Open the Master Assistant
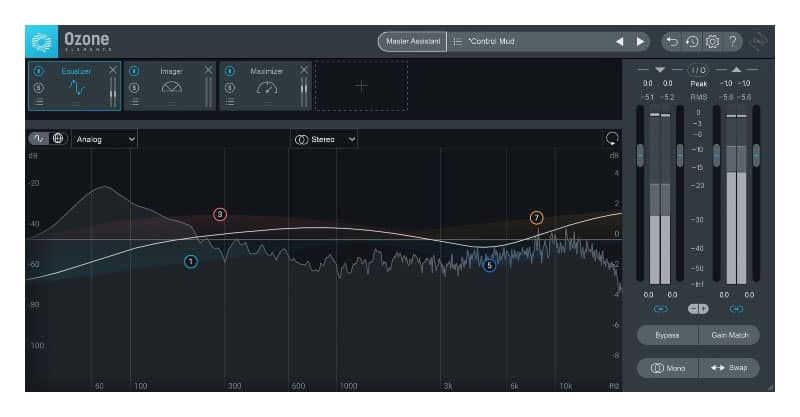The image size is (800, 417). point(413,41)
